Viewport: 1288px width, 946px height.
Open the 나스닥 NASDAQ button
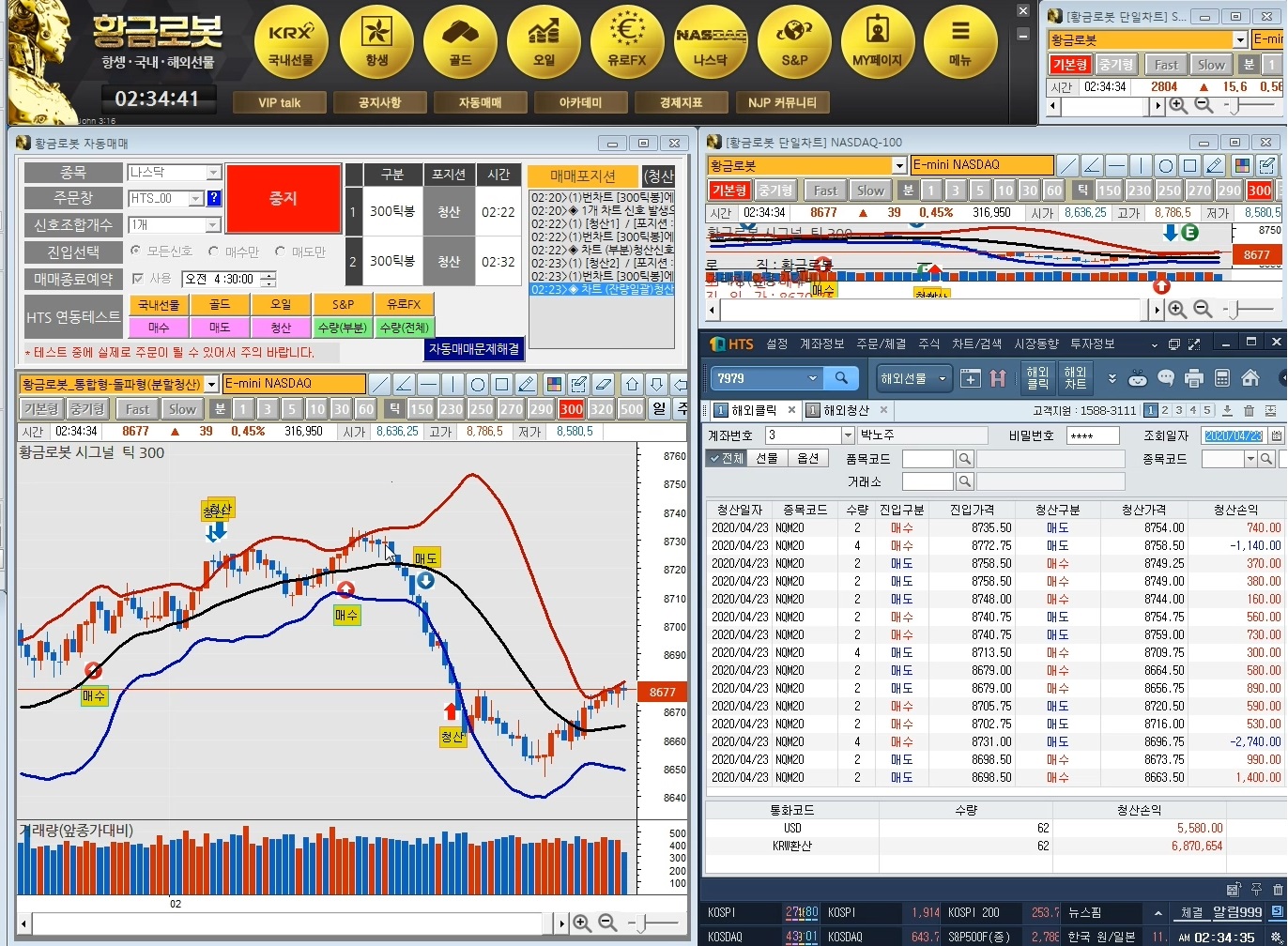711,43
